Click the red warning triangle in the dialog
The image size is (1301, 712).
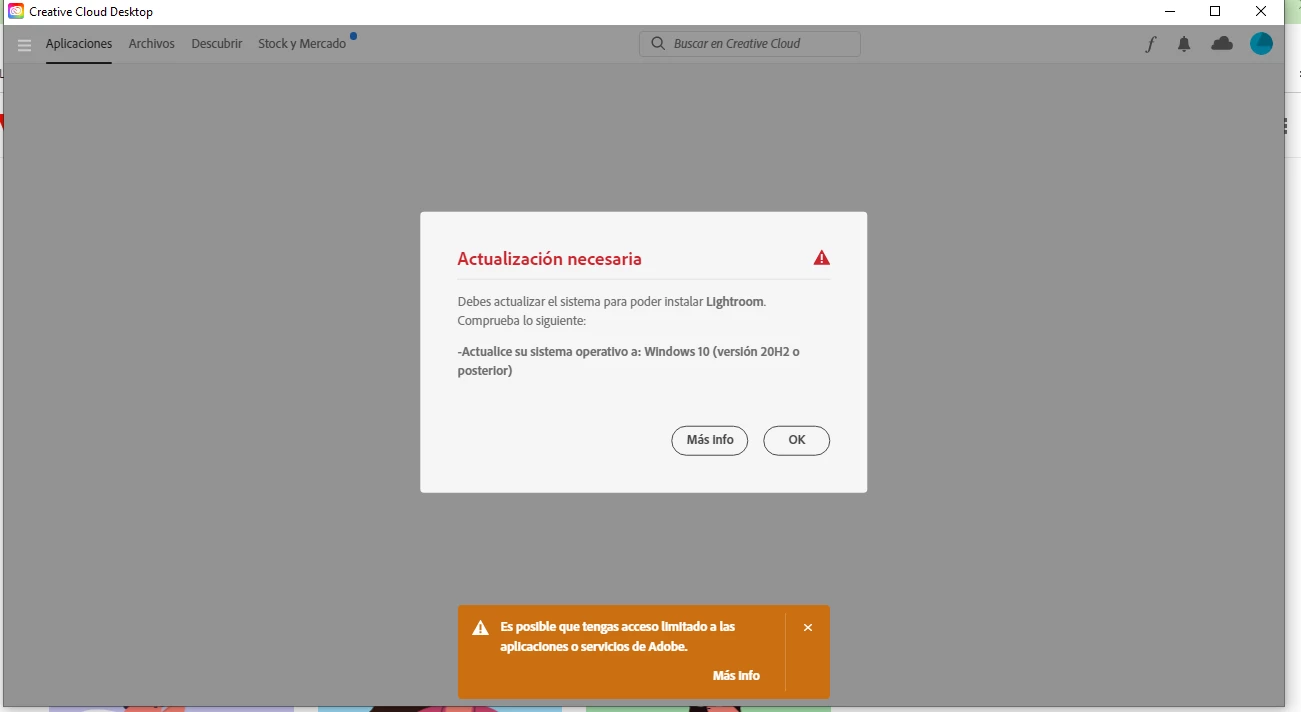coord(822,258)
